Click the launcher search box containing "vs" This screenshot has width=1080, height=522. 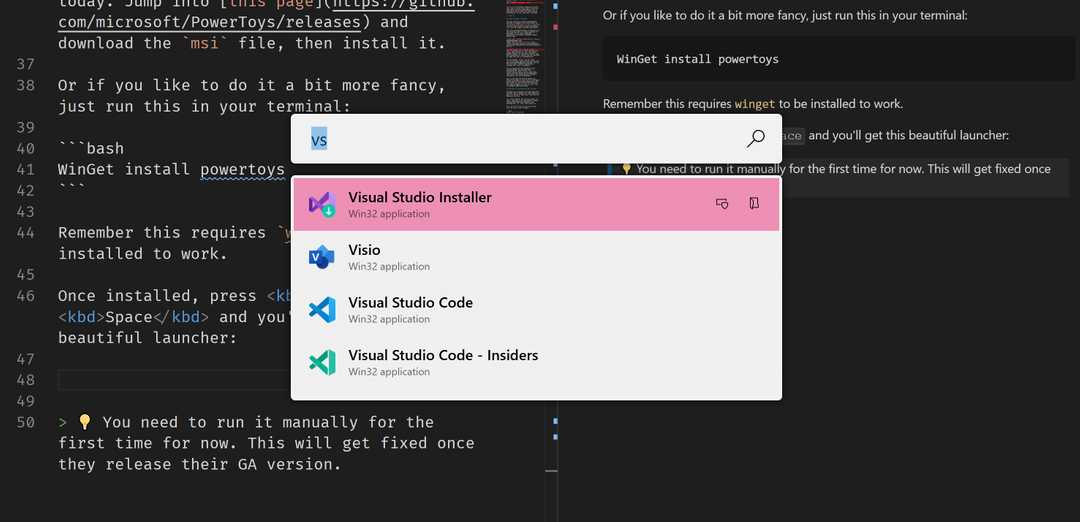click(x=537, y=138)
